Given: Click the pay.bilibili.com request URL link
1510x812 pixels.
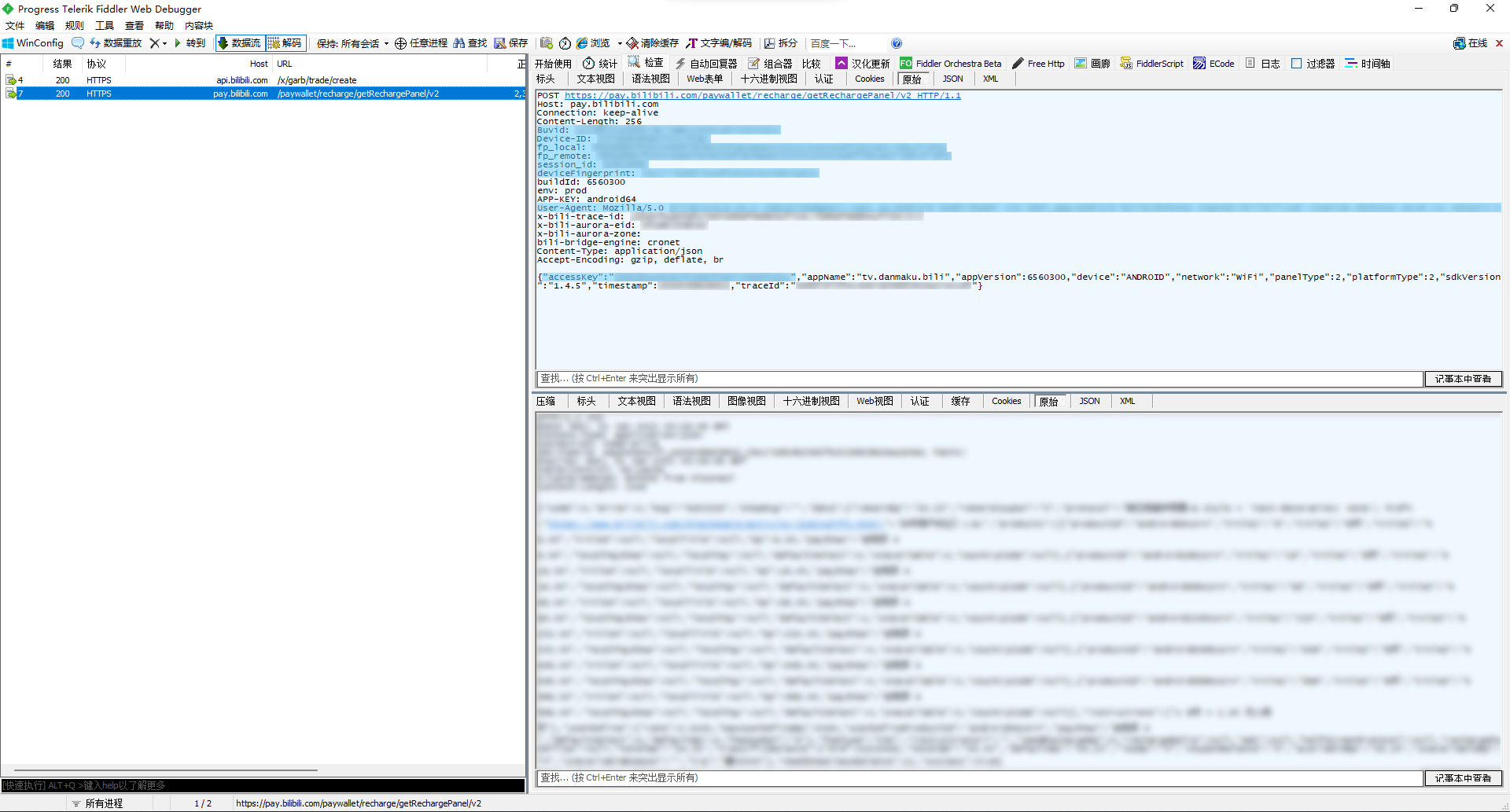Looking at the screenshot, I should tap(763, 95).
